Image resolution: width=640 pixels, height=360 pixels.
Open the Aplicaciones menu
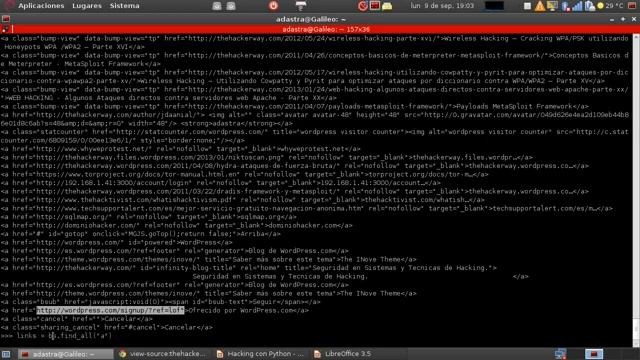tap(41, 6)
